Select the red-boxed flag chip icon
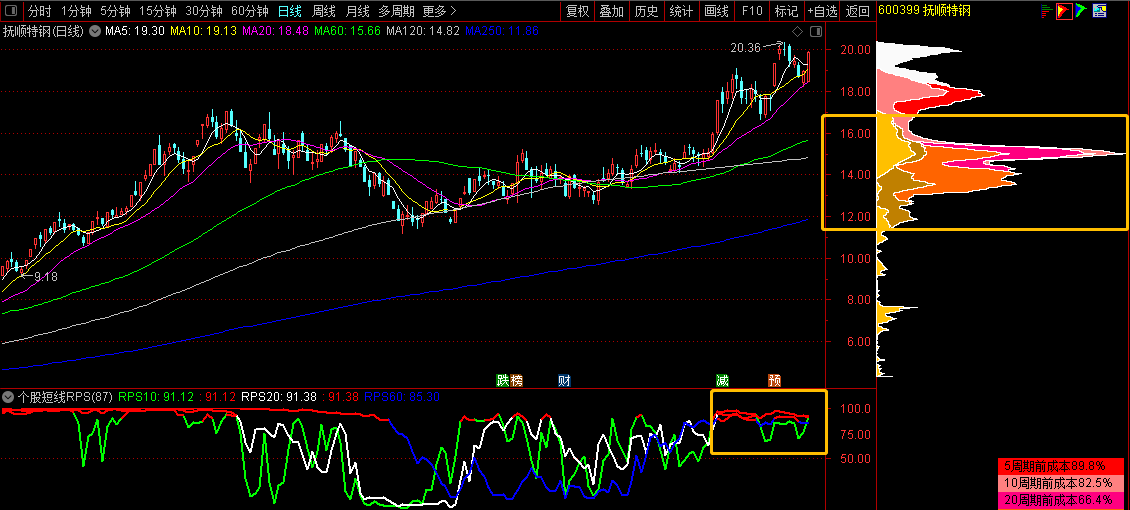1130x510 pixels. [1065, 11]
